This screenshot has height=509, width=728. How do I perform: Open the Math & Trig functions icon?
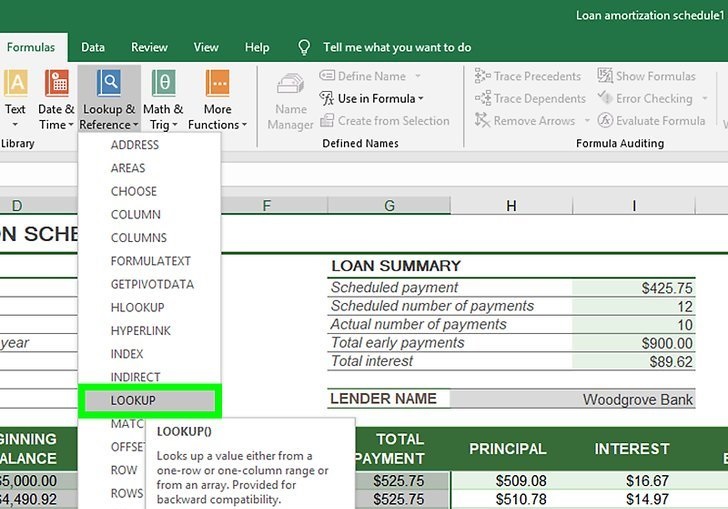coord(163,100)
